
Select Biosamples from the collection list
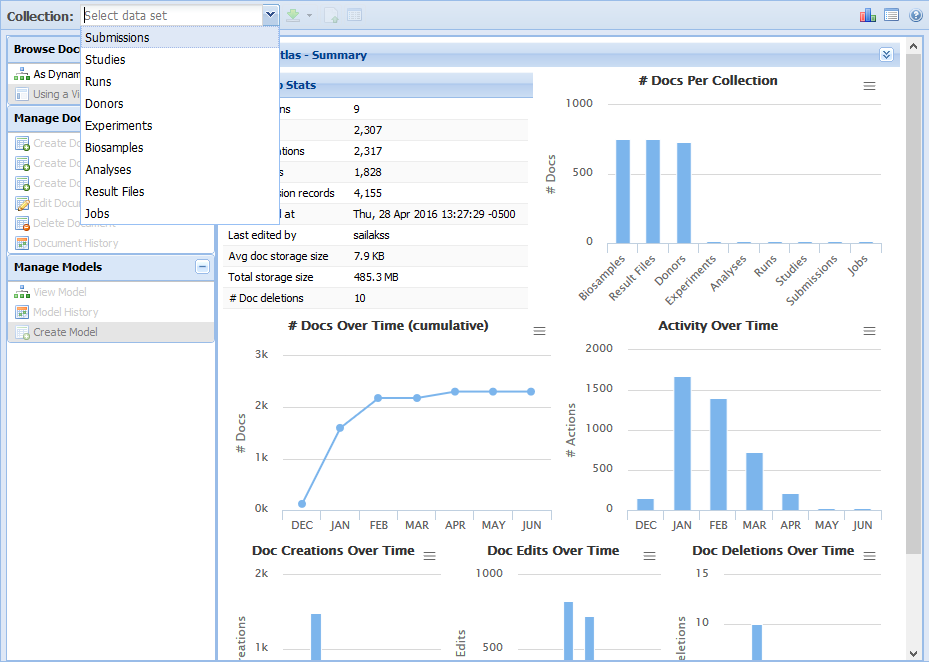[116, 148]
